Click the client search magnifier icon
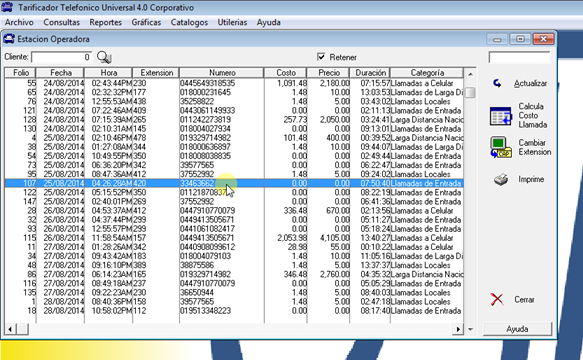Image resolution: width=583 pixels, height=360 pixels. coord(104,57)
